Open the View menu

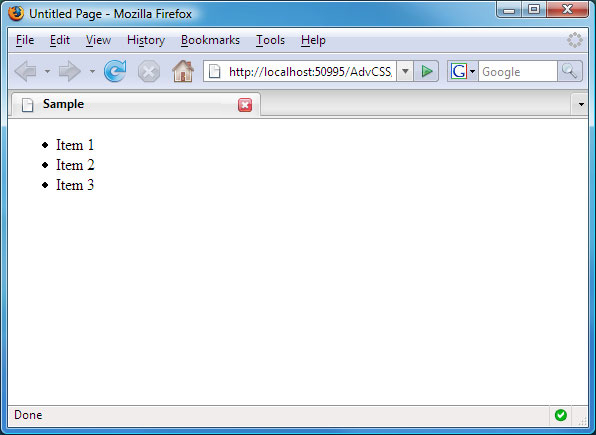tap(98, 40)
